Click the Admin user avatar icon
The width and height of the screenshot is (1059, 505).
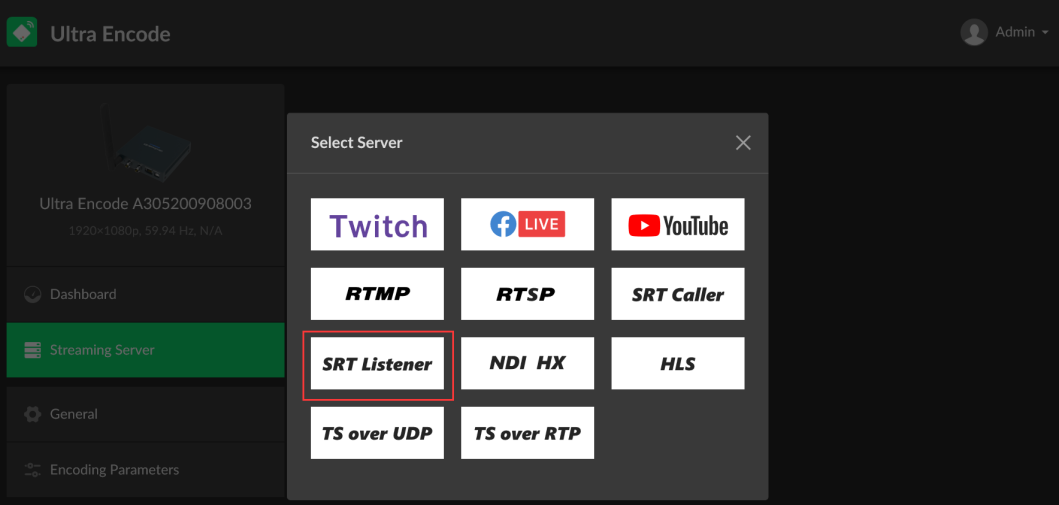click(974, 32)
